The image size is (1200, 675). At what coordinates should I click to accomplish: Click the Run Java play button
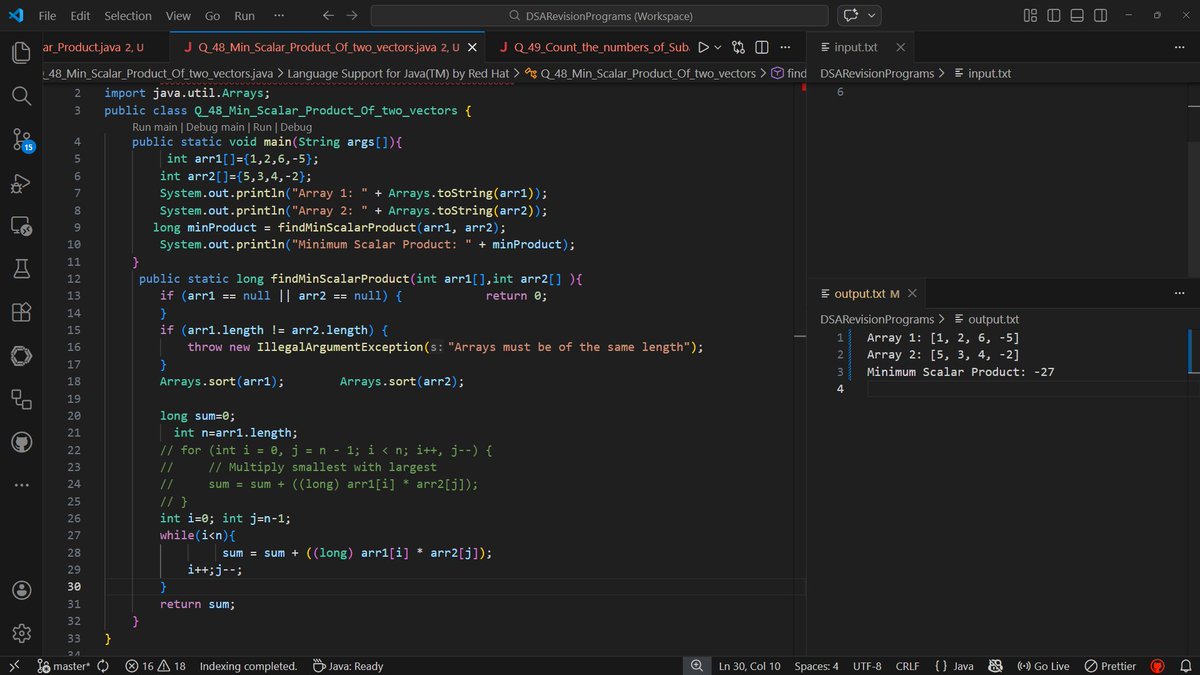[703, 47]
